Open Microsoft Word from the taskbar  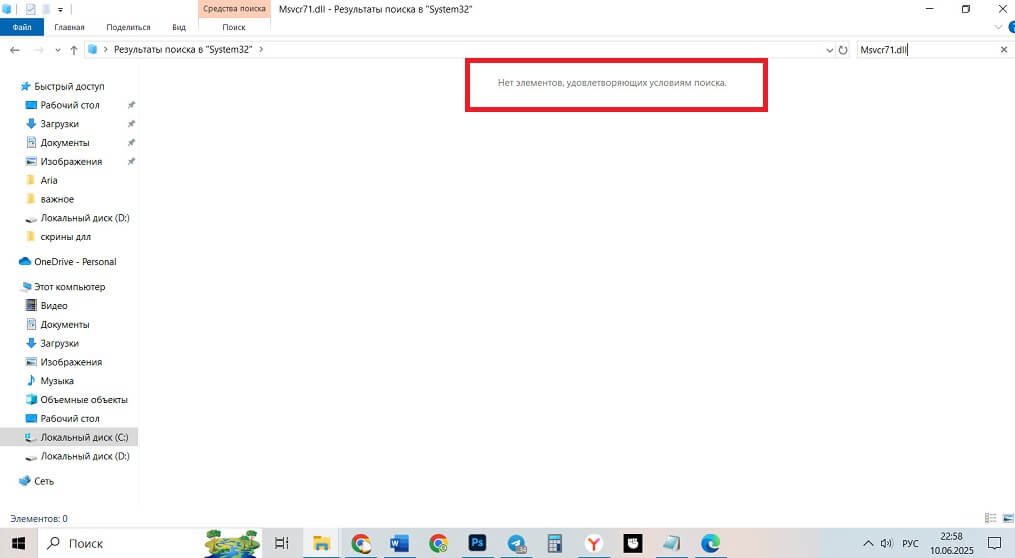click(399, 543)
